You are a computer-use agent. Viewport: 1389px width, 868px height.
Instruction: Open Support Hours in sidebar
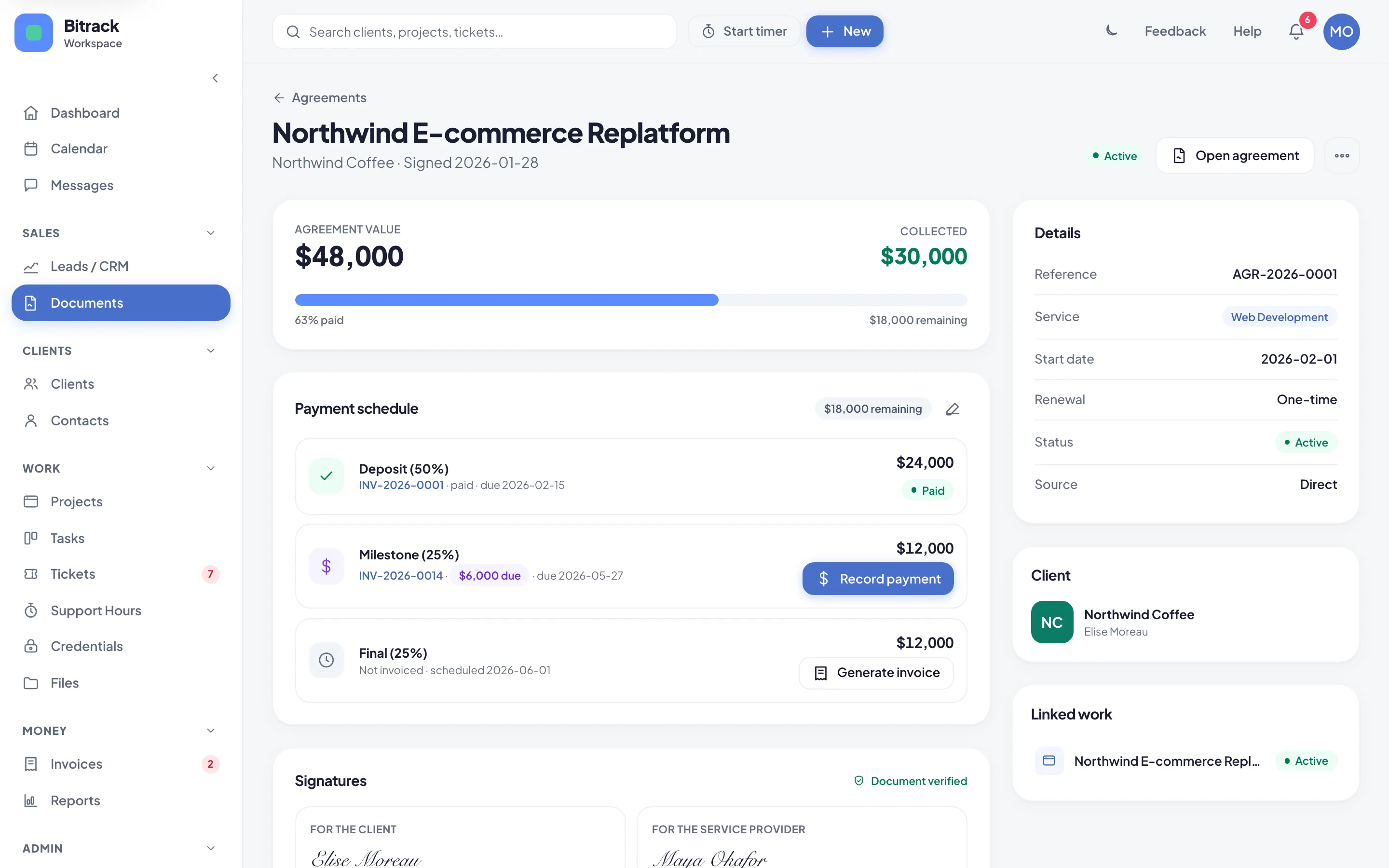click(121, 610)
